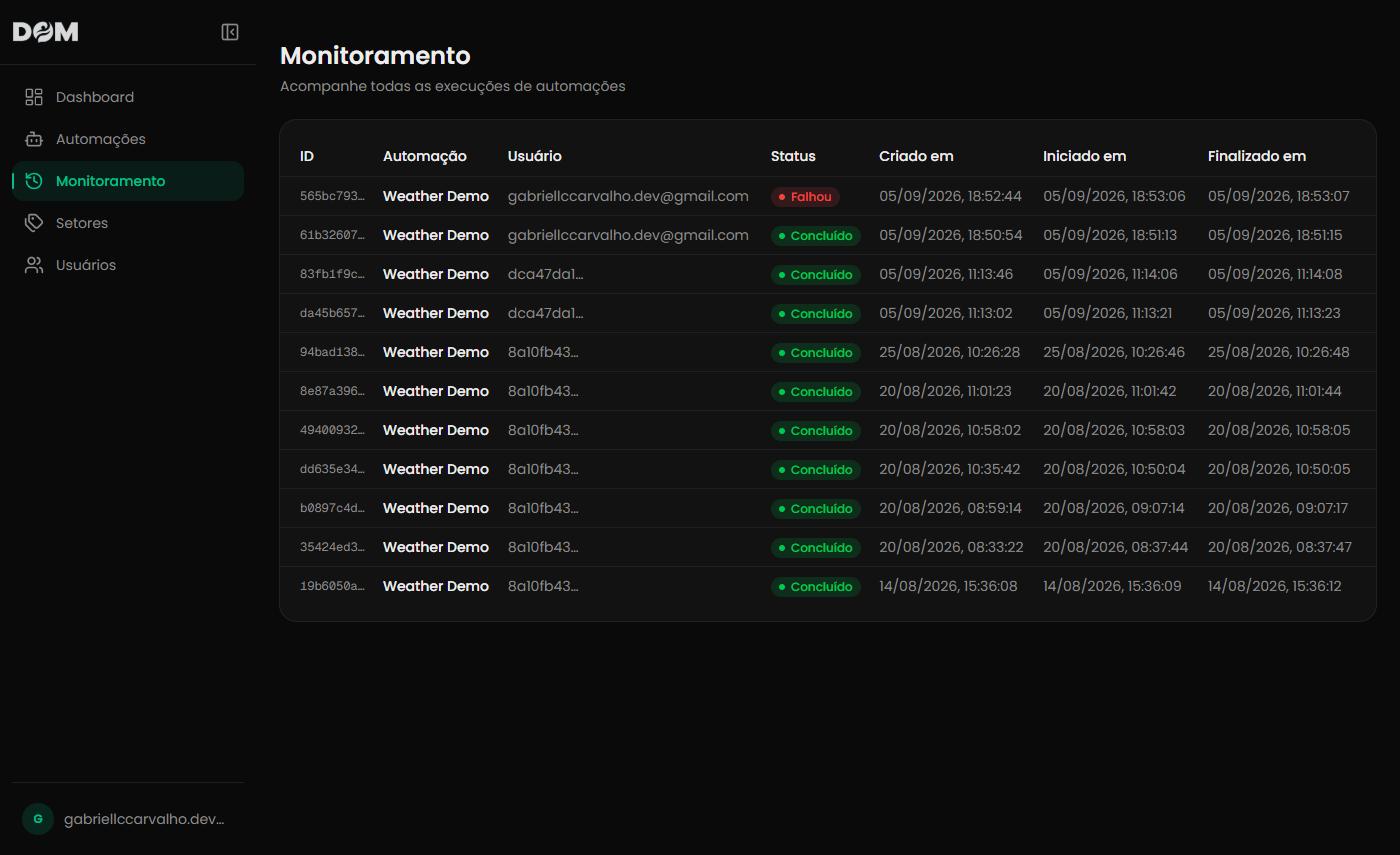Collapse the sidebar with the panel icon
The height and width of the screenshot is (855, 1400).
tap(230, 32)
